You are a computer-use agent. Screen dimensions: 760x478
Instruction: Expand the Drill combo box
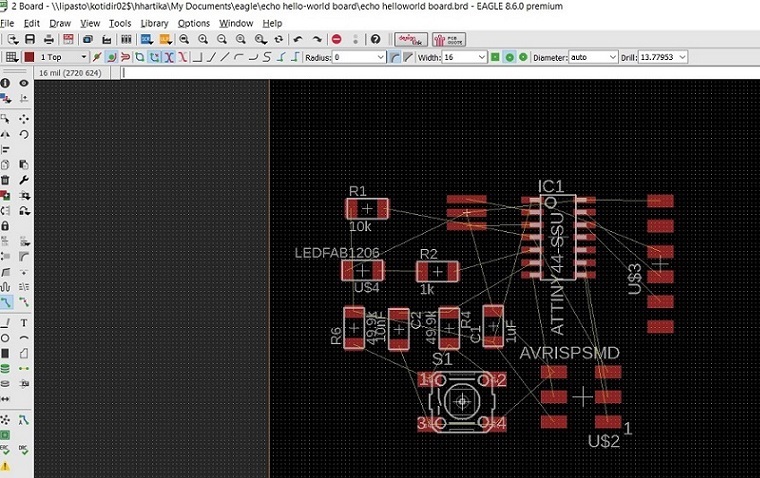click(682, 57)
